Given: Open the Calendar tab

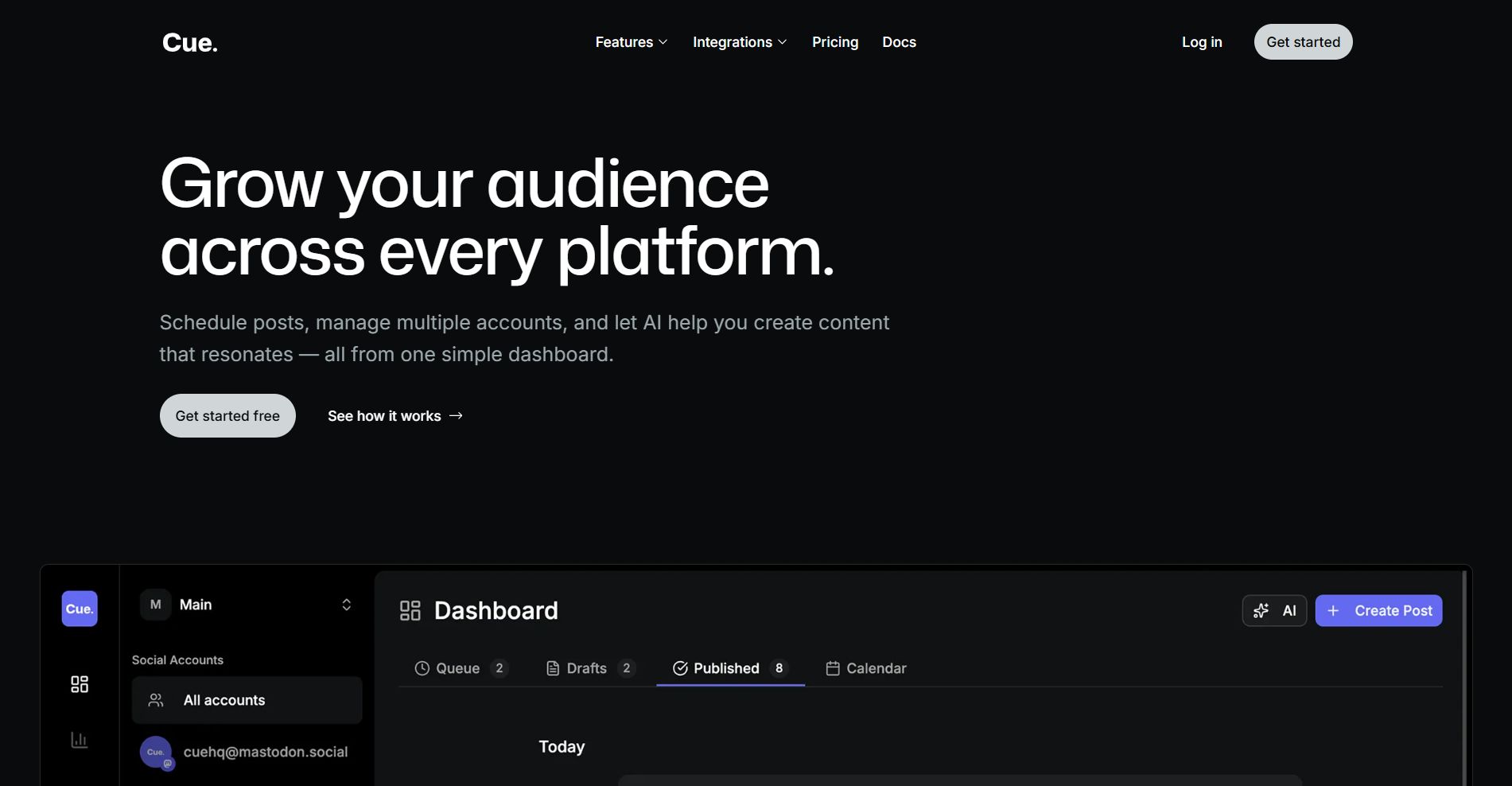Looking at the screenshot, I should [866, 668].
